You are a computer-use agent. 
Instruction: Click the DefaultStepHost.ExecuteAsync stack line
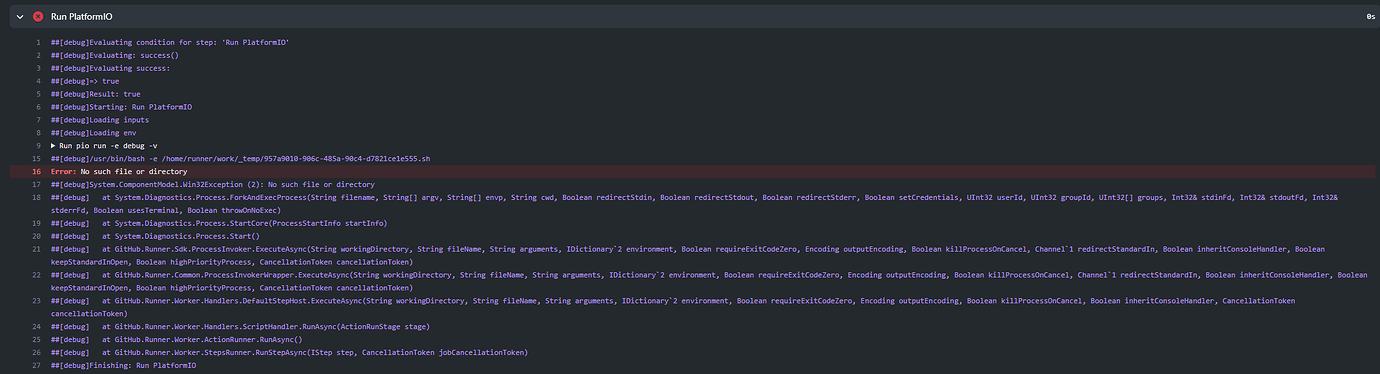pyautogui.click(x=672, y=307)
